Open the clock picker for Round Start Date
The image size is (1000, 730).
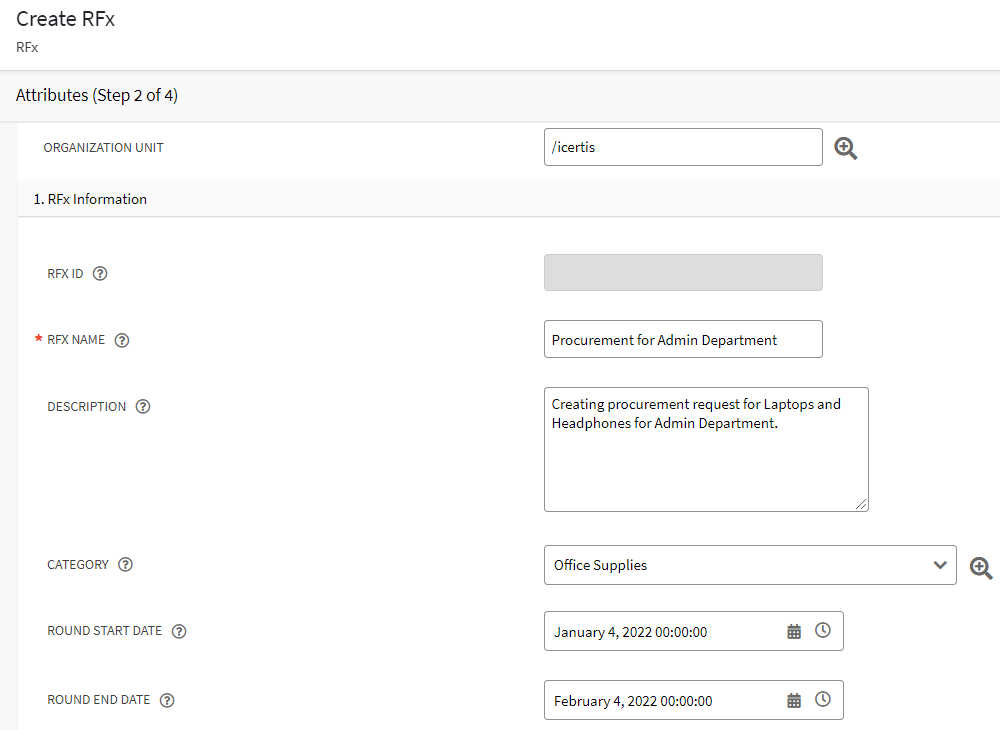click(823, 631)
